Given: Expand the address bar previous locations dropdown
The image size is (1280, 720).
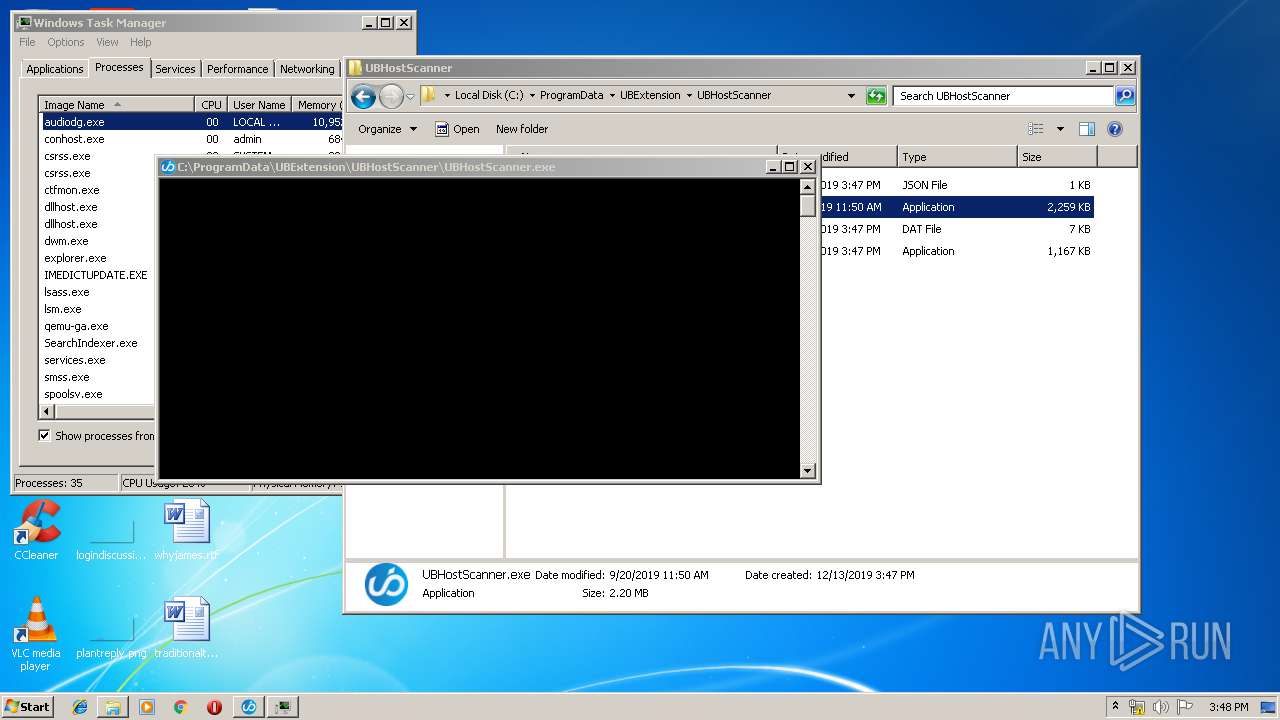Looking at the screenshot, I should (x=851, y=96).
